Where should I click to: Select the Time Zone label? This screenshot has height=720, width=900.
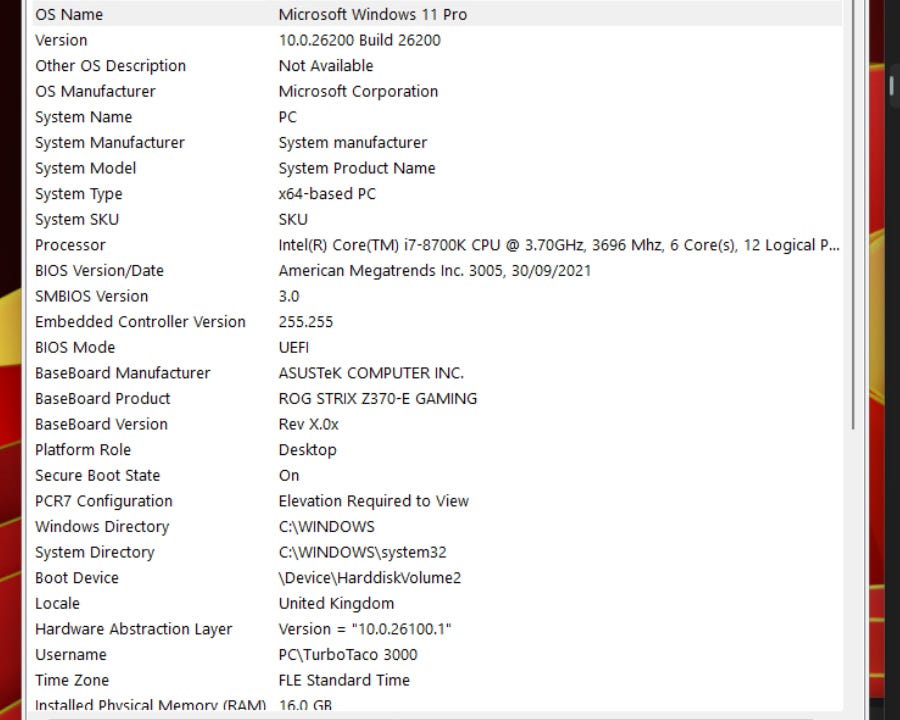[x=72, y=680]
